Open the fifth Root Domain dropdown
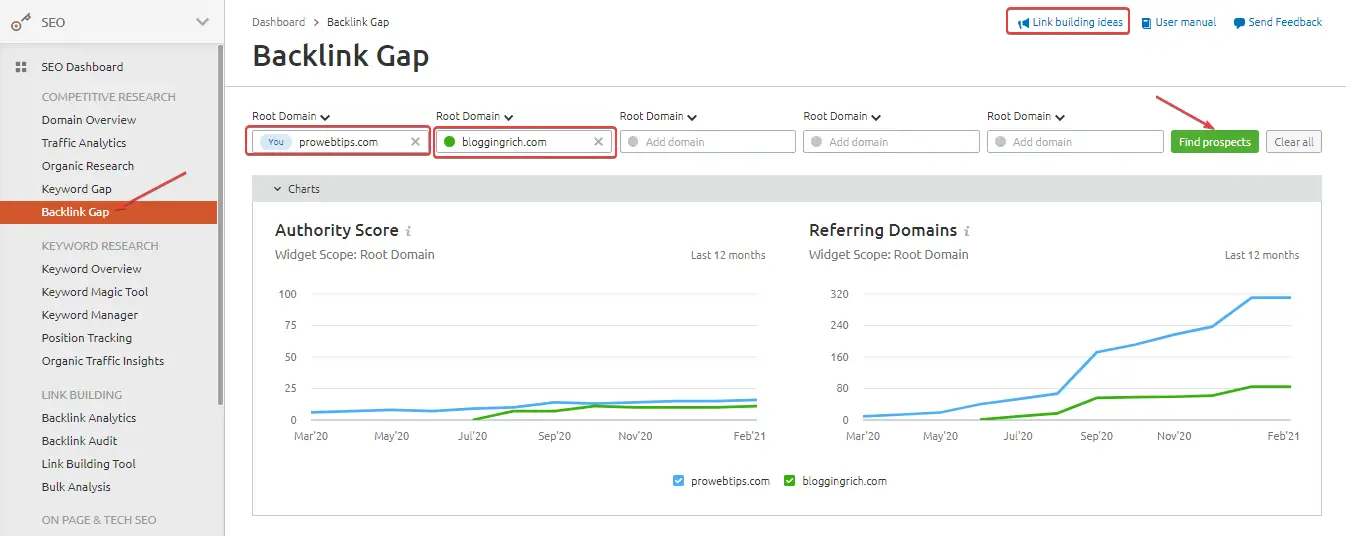Screen dimensions: 1346x536 tap(1026, 117)
